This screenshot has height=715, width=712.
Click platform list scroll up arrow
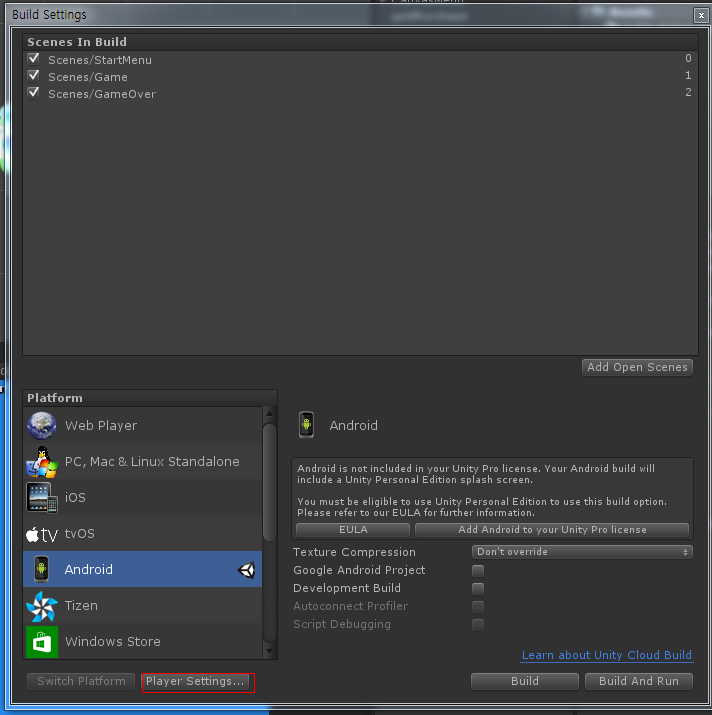[x=270, y=414]
